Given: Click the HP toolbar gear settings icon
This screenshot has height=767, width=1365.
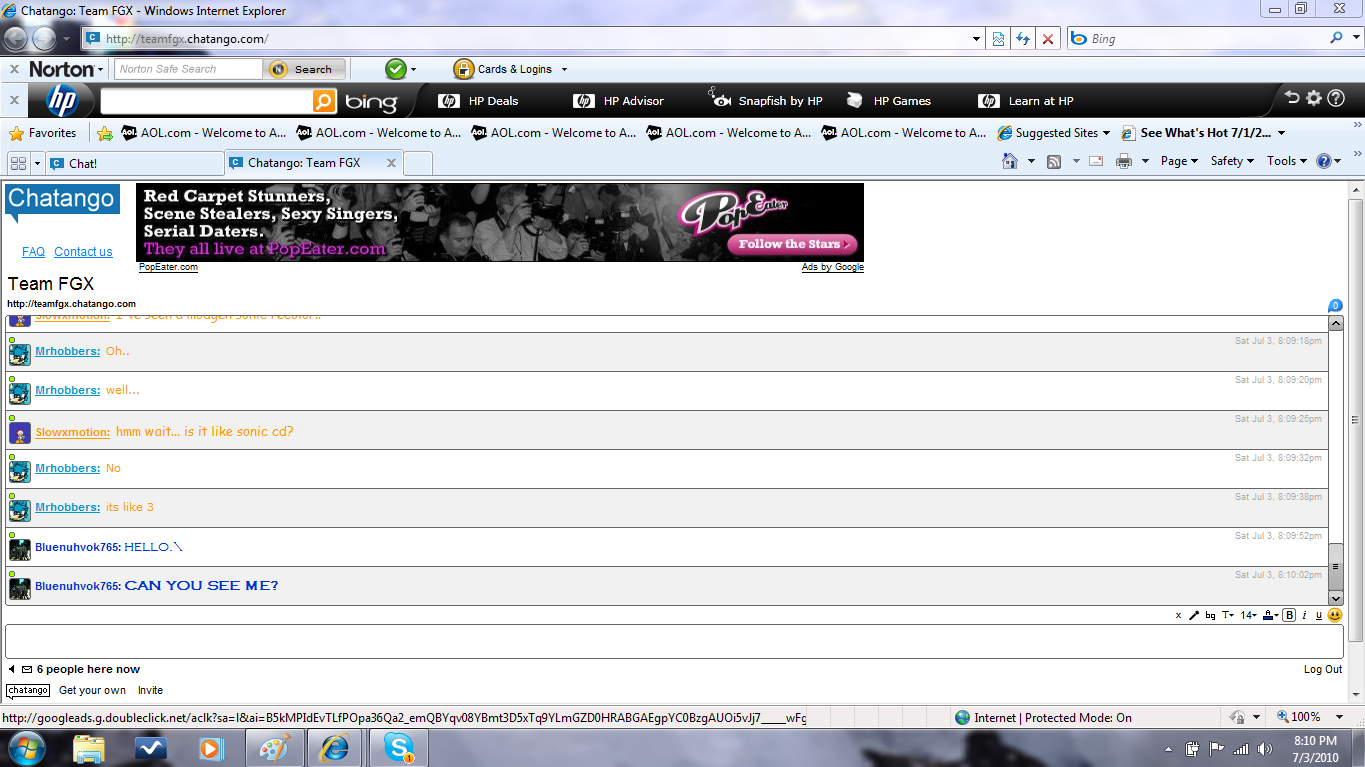Looking at the screenshot, I should 1314,98.
